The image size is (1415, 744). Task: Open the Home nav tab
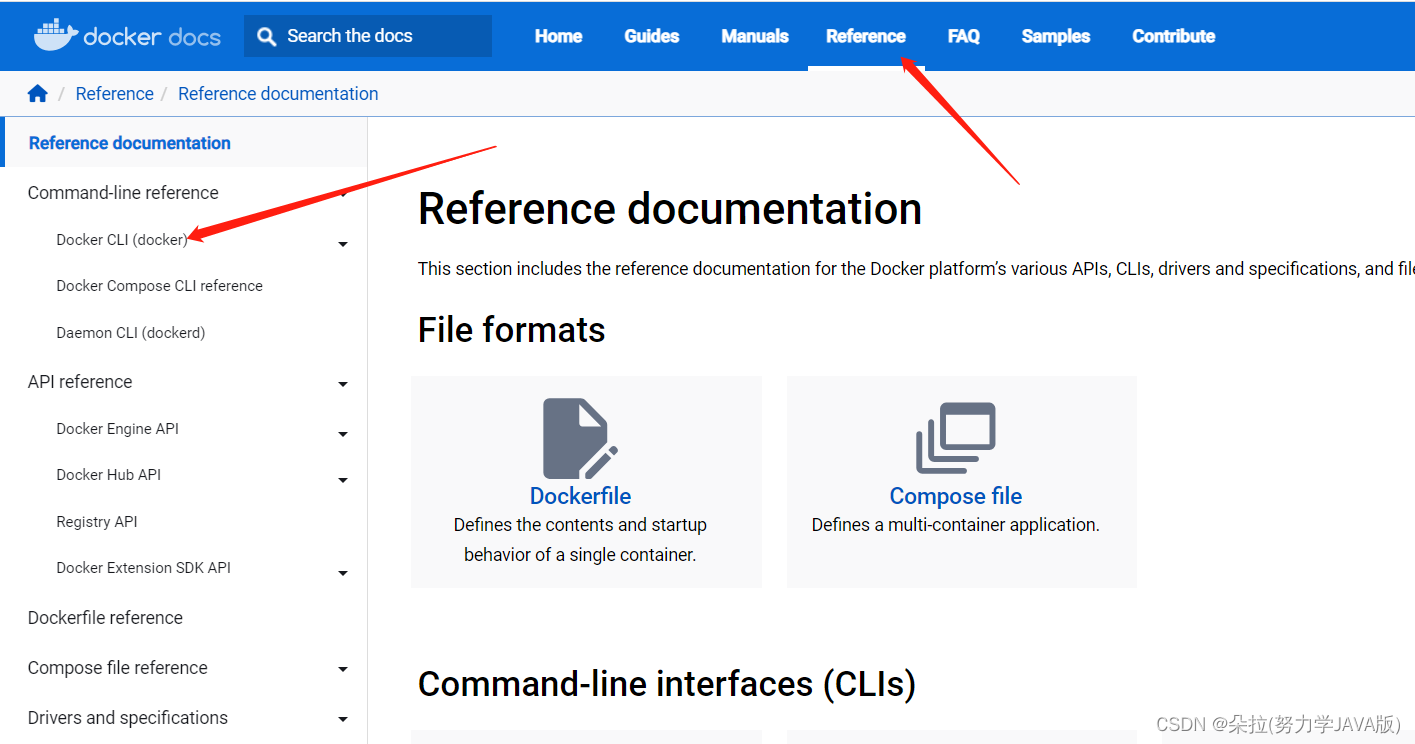558,36
